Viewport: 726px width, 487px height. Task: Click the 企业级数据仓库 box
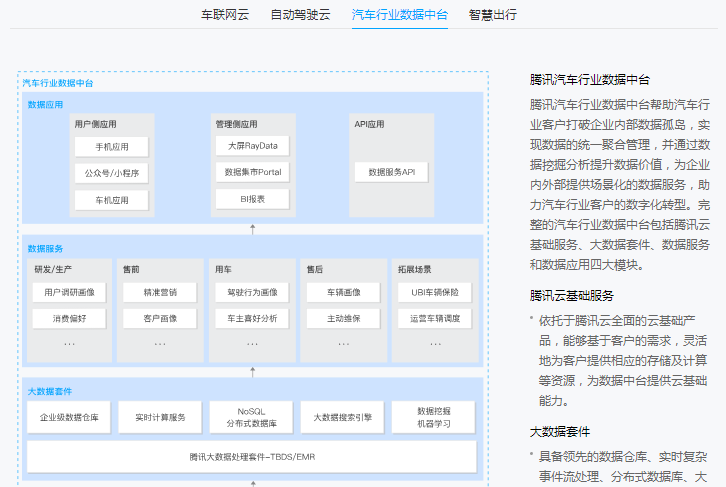(69, 417)
